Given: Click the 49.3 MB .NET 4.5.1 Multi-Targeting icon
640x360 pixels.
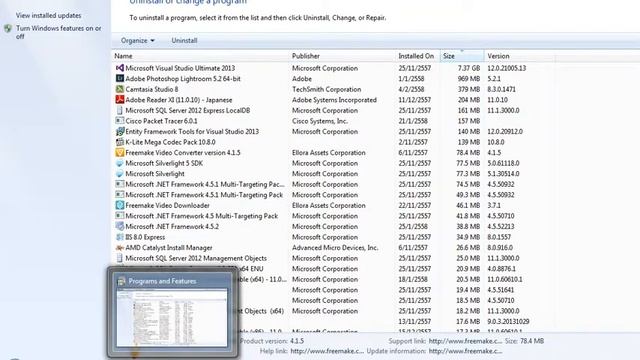Looking at the screenshot, I should (x=120, y=195).
